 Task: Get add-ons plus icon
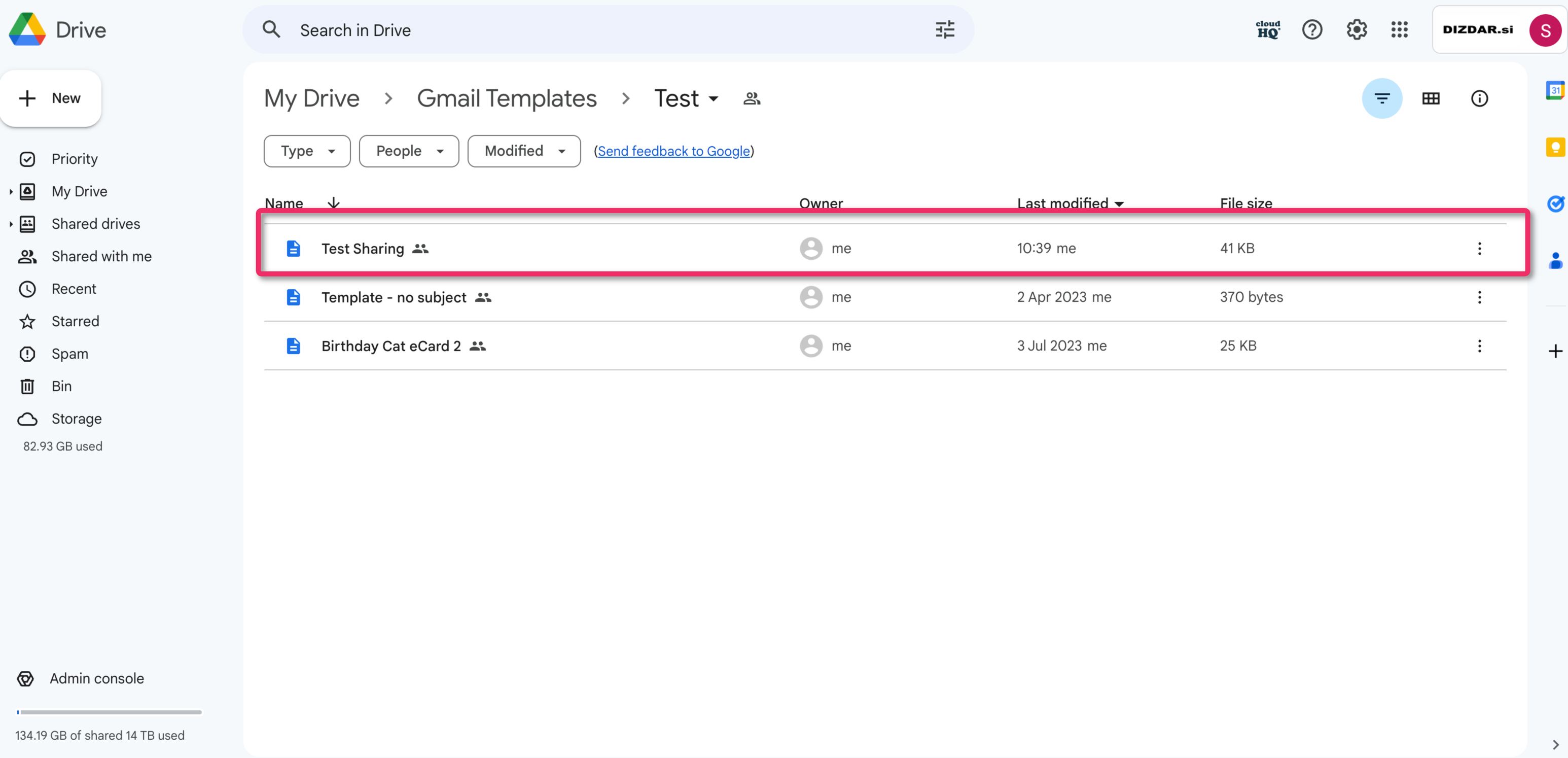click(x=1555, y=351)
